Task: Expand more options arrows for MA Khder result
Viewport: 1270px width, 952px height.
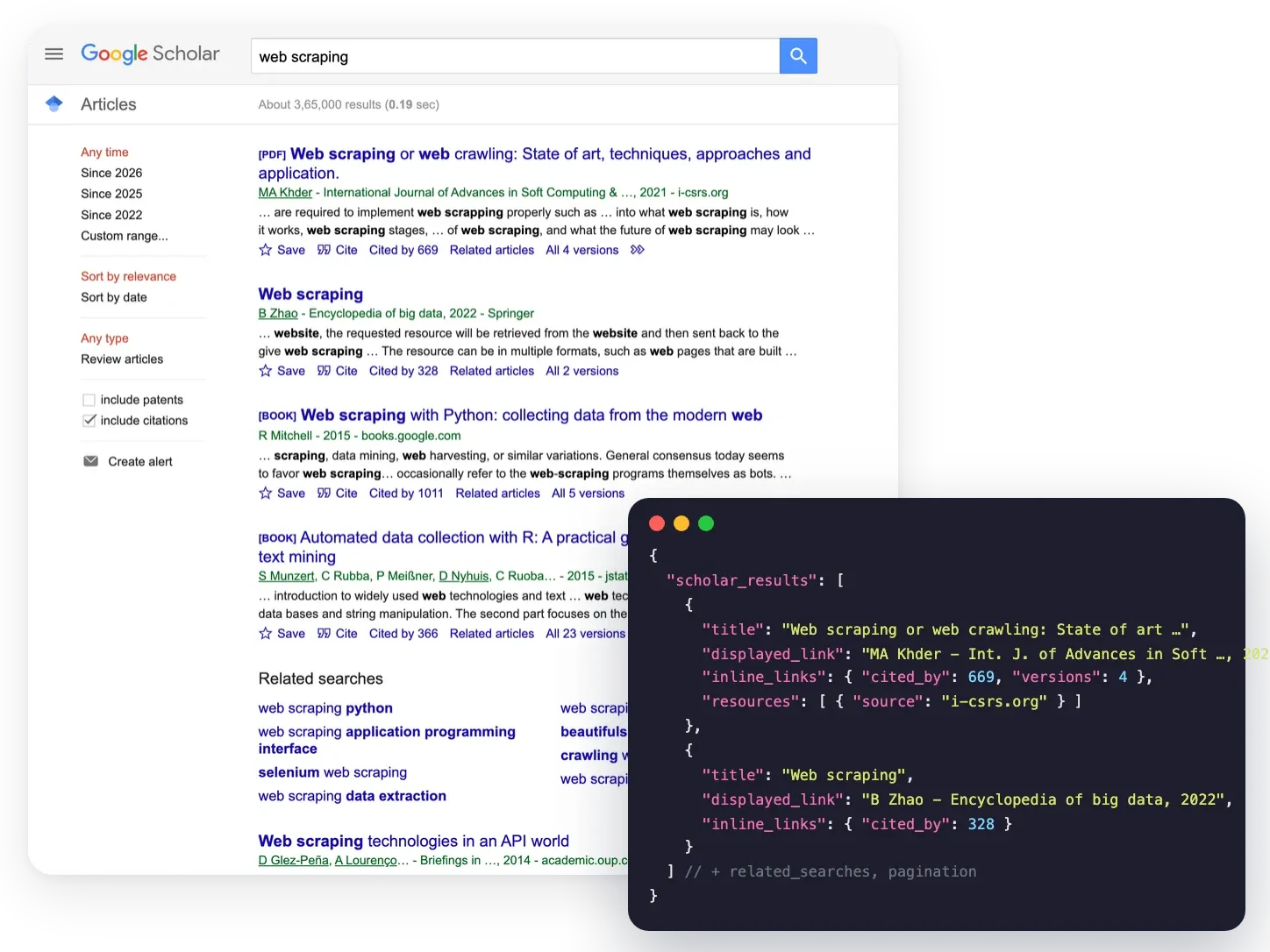Action: [638, 250]
